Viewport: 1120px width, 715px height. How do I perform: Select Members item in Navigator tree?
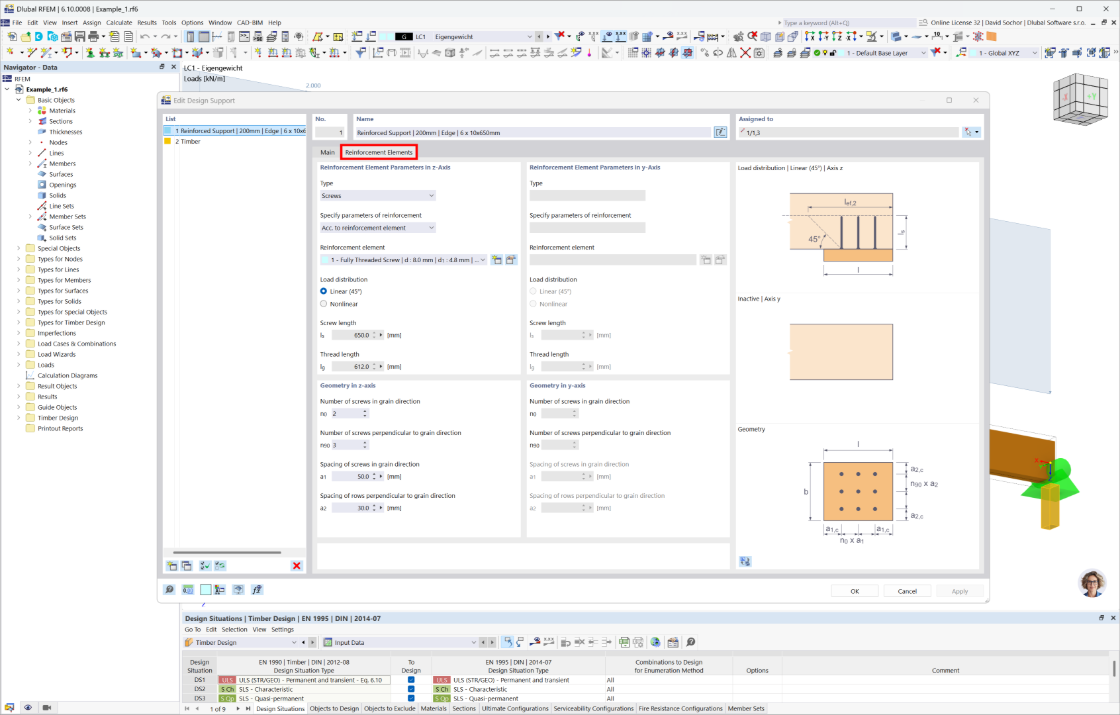62,164
